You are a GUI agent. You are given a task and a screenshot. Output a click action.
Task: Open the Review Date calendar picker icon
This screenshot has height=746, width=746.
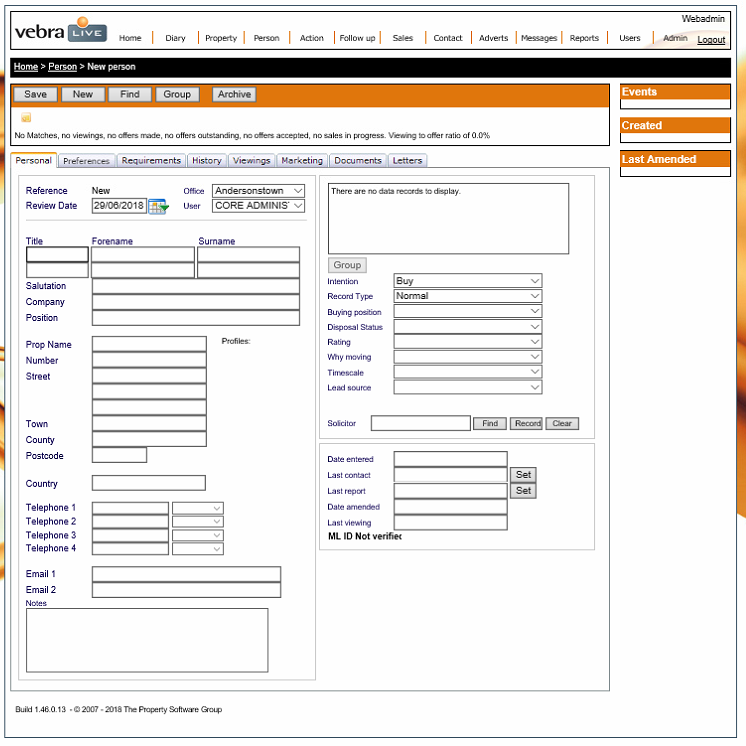click(158, 206)
